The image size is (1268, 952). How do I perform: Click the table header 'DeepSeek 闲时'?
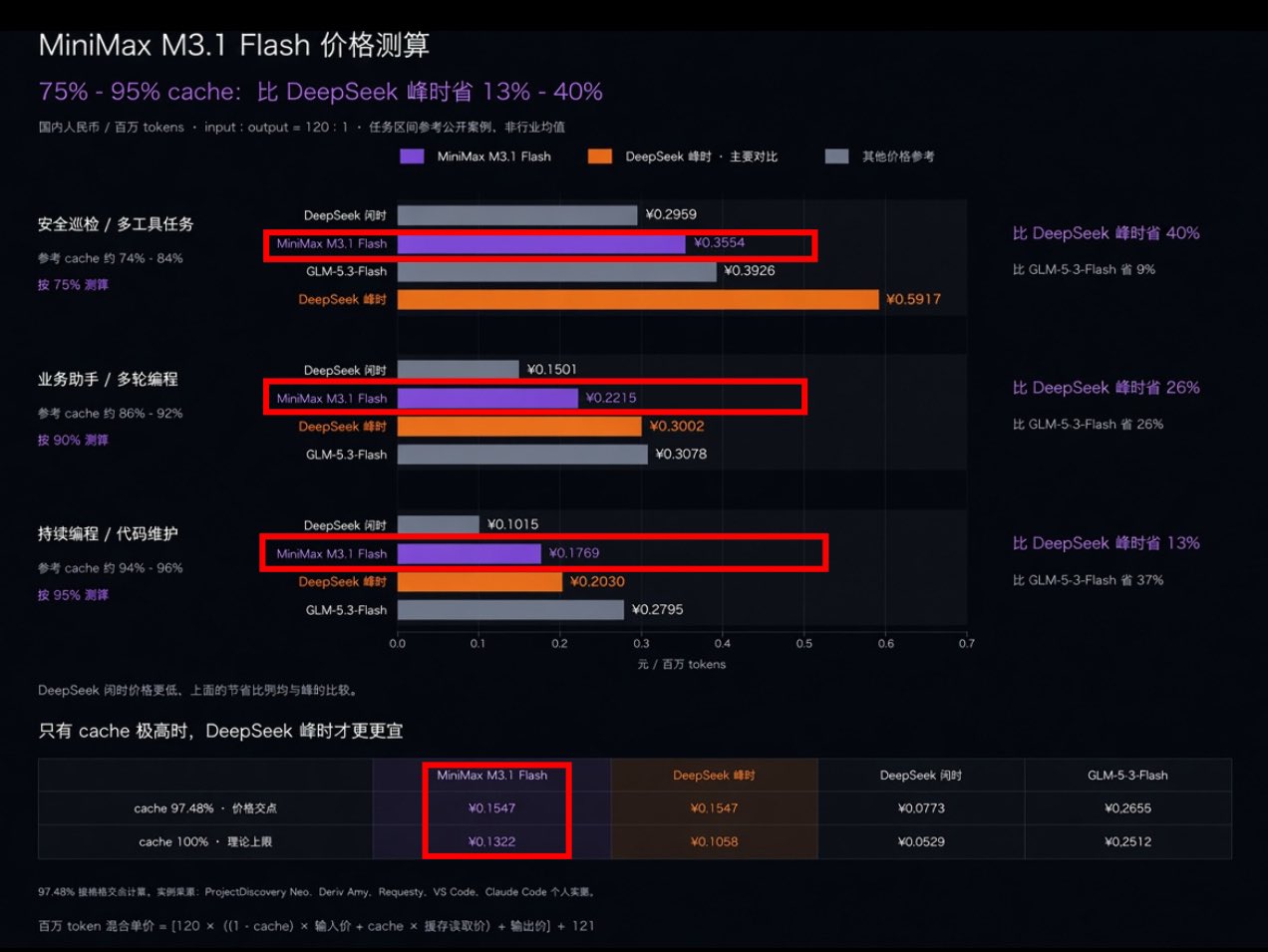pos(921,776)
